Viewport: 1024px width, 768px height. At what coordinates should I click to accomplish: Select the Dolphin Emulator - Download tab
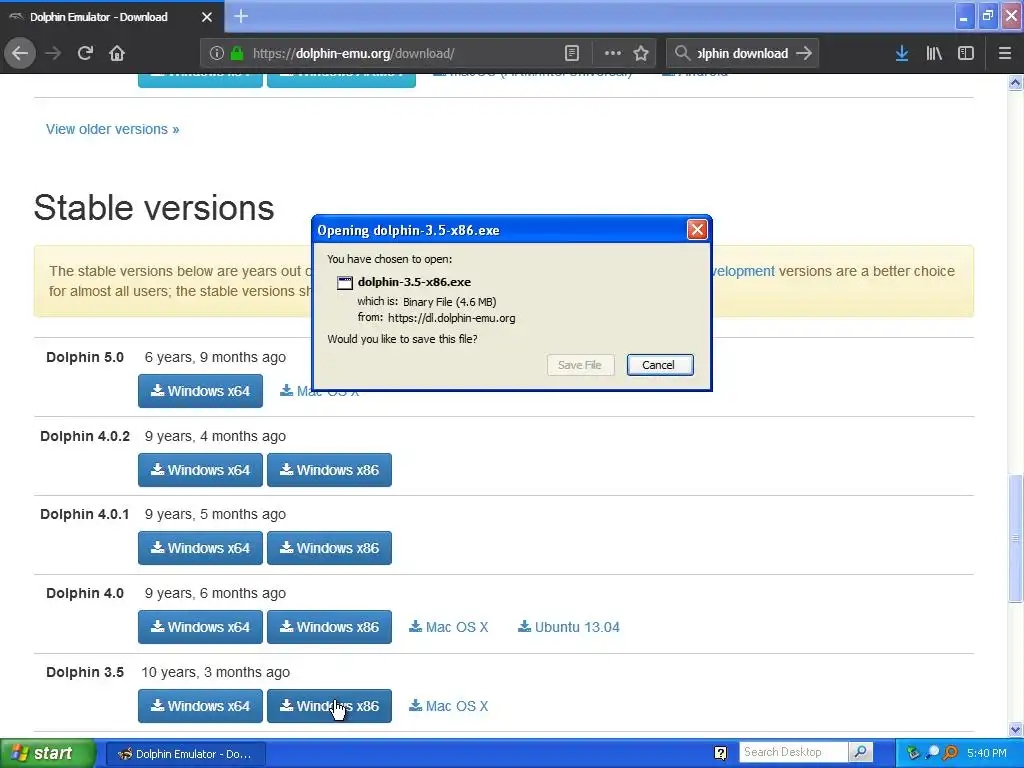[112, 17]
